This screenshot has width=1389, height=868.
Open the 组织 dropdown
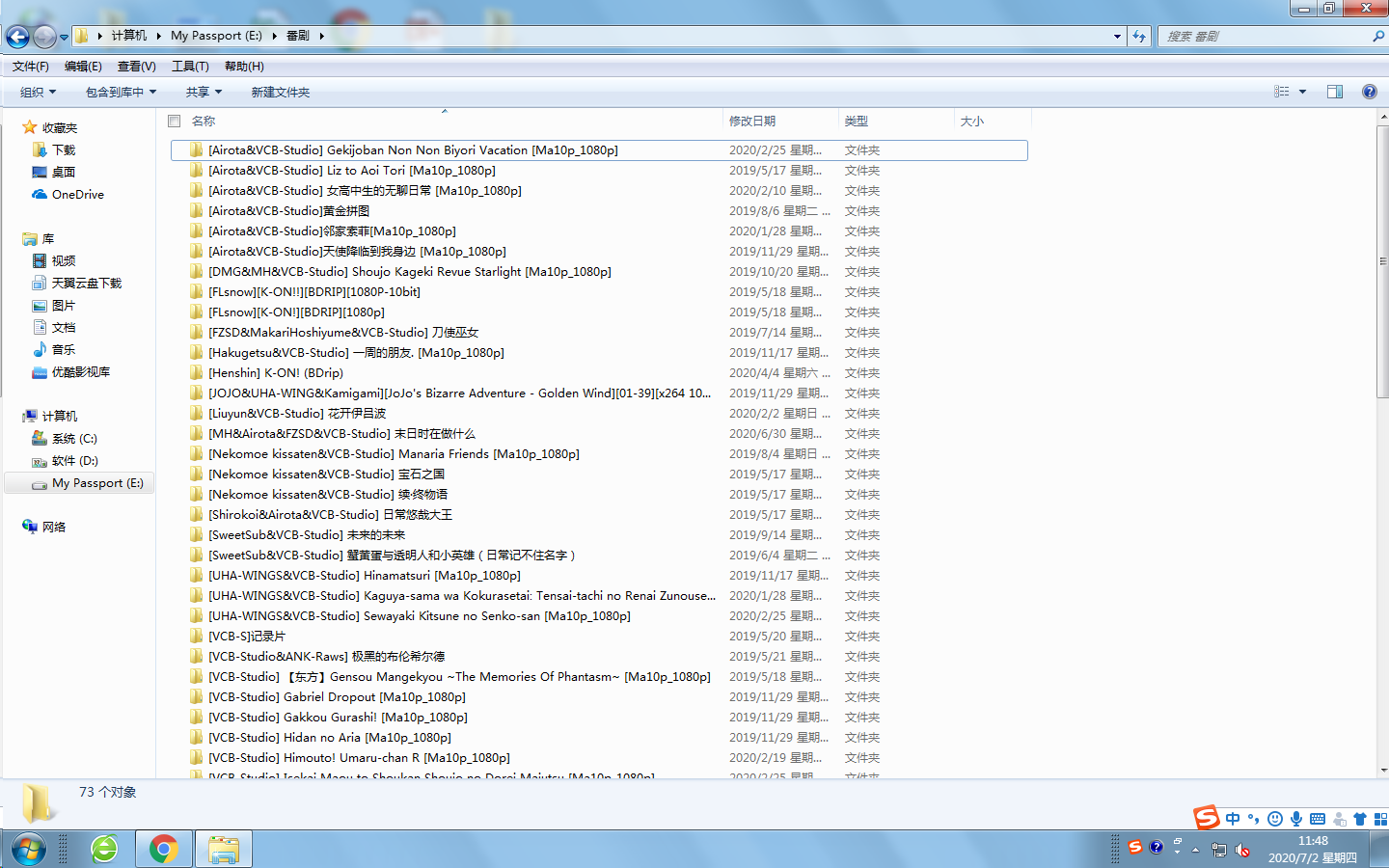(39, 93)
